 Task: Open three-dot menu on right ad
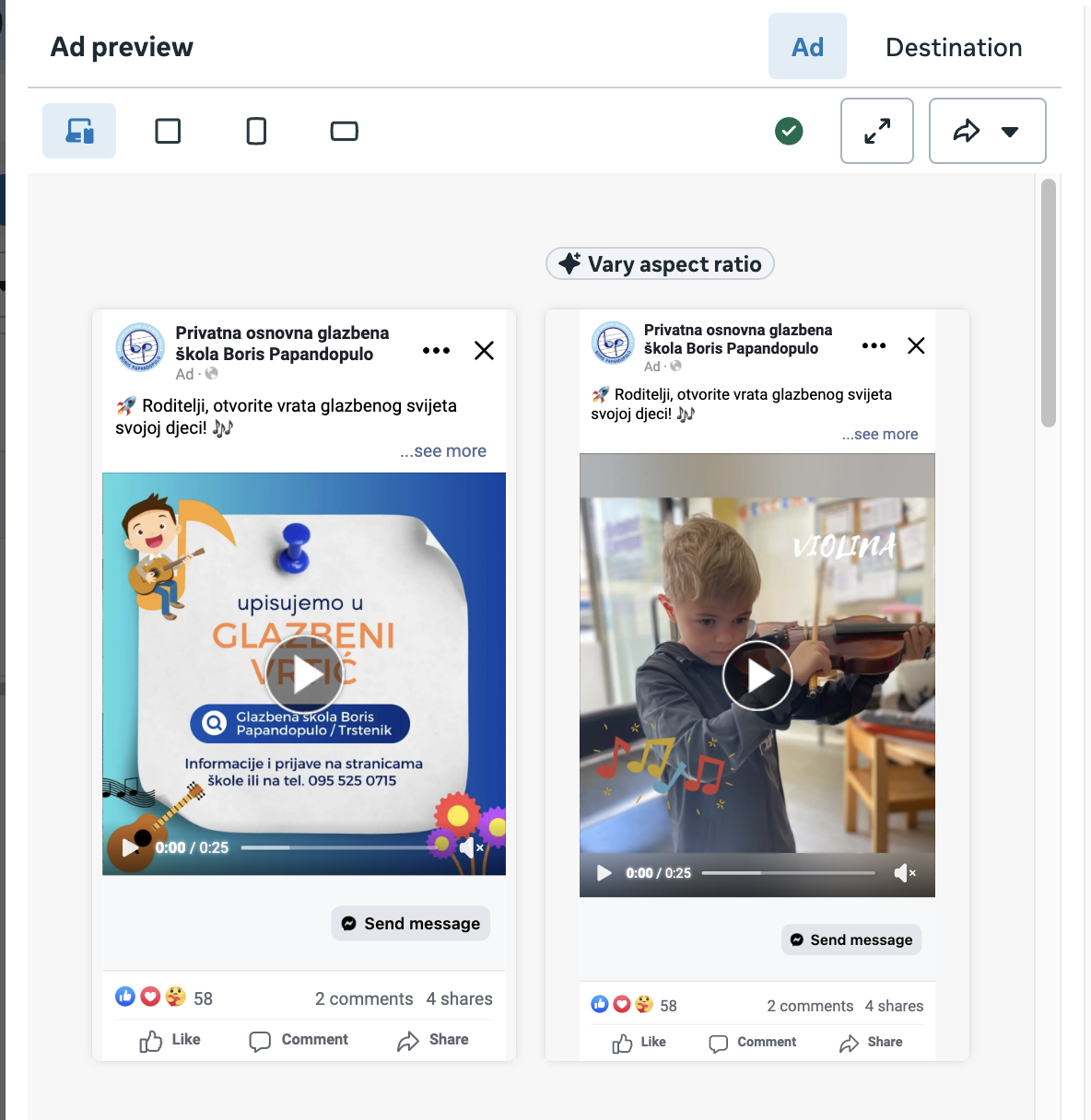click(x=874, y=345)
